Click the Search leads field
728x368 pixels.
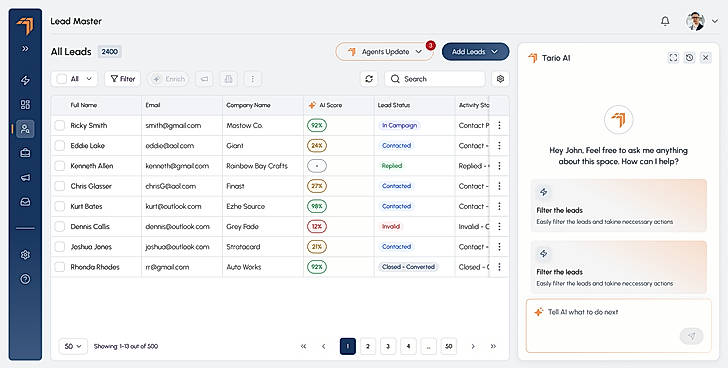[435, 79]
